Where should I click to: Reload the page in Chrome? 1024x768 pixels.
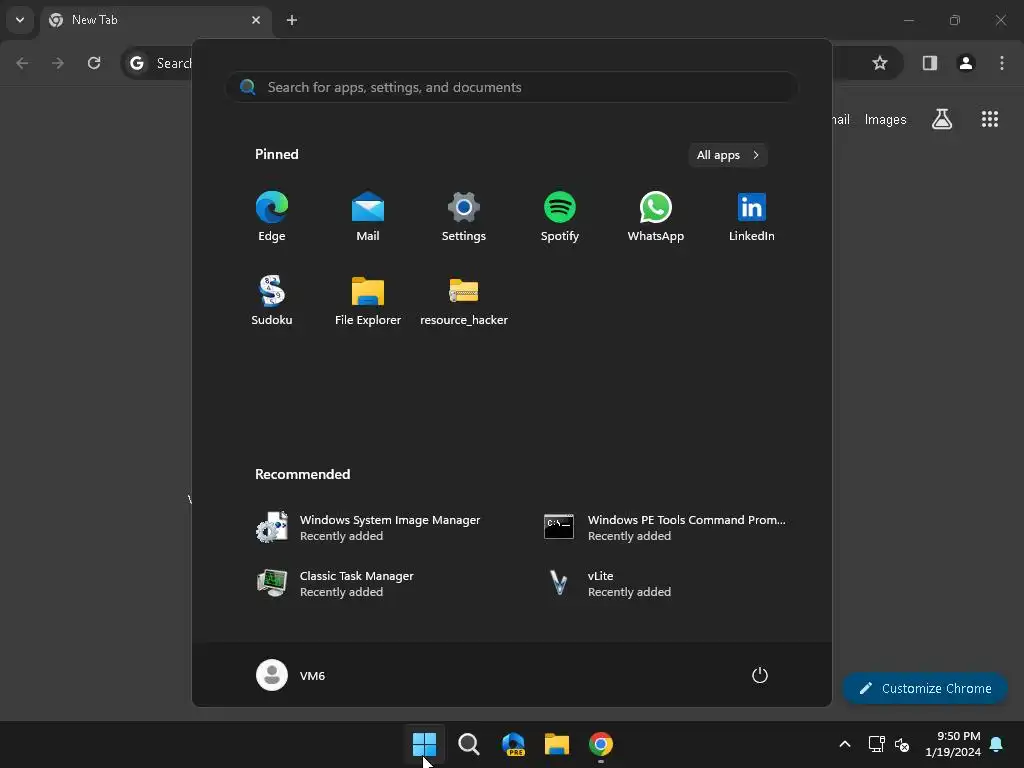tap(94, 63)
